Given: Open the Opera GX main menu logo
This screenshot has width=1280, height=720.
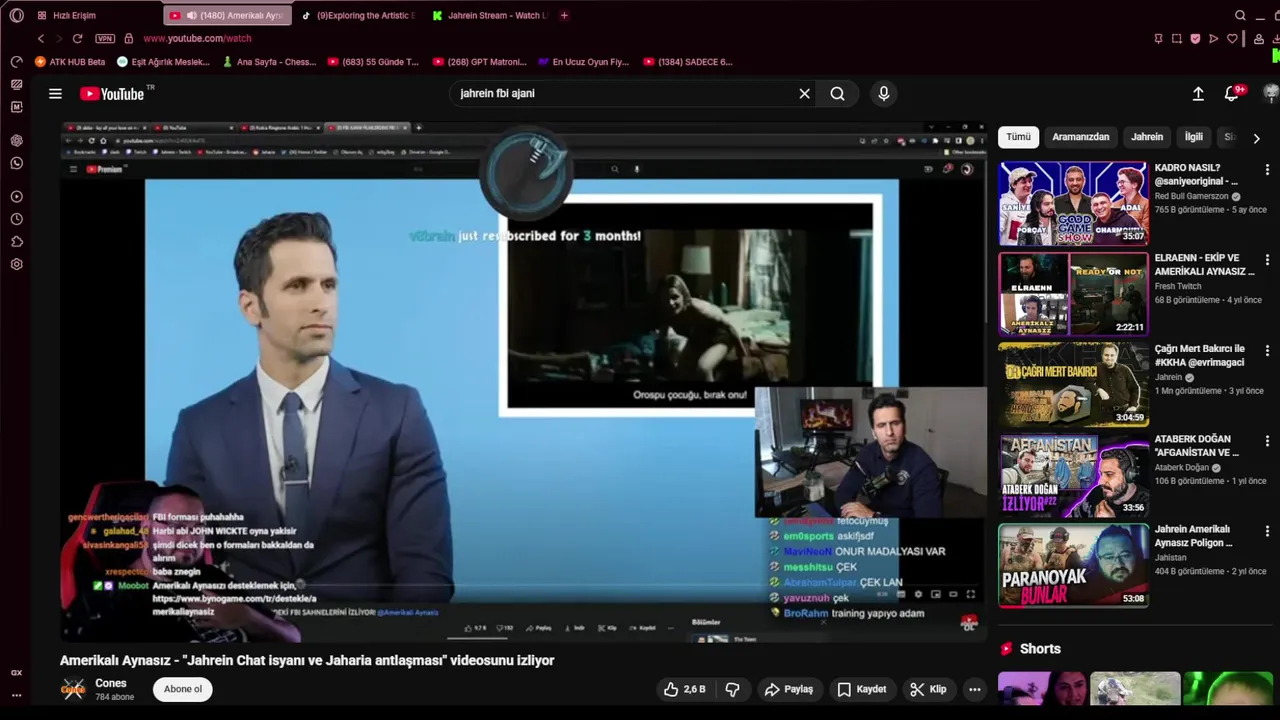Looking at the screenshot, I should [16, 15].
